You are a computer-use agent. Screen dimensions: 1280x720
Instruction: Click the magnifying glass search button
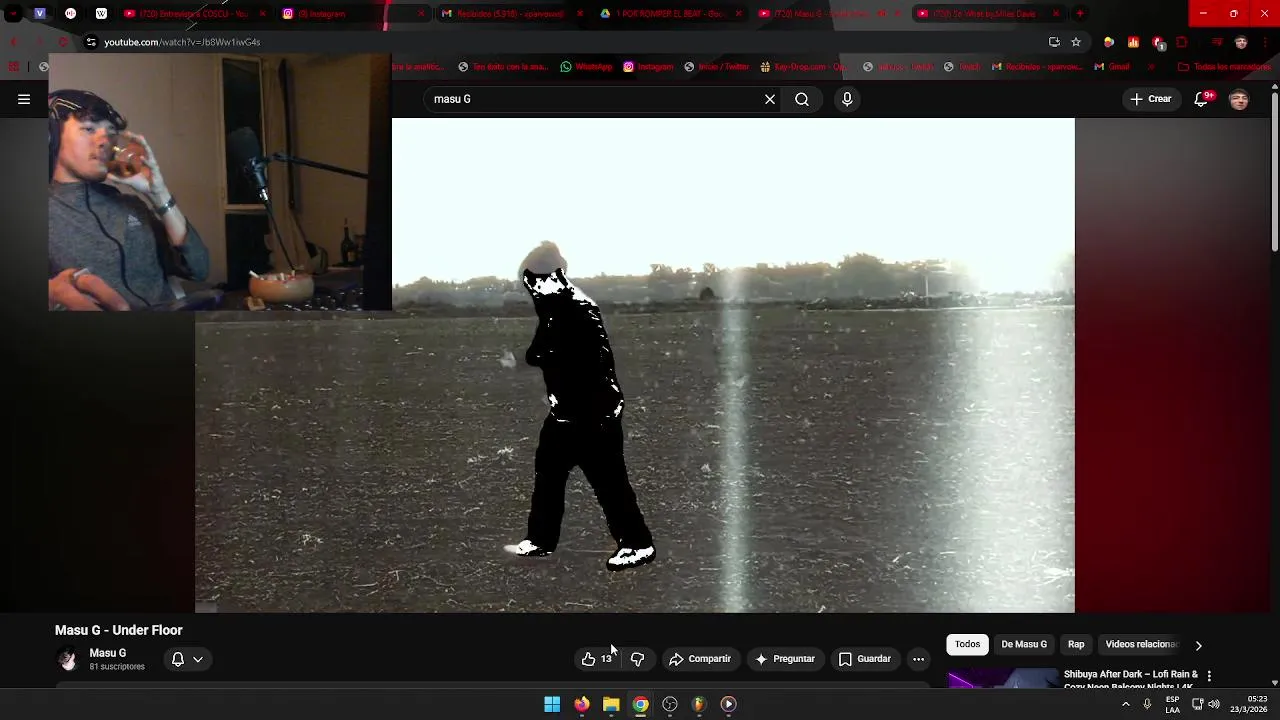click(x=802, y=99)
